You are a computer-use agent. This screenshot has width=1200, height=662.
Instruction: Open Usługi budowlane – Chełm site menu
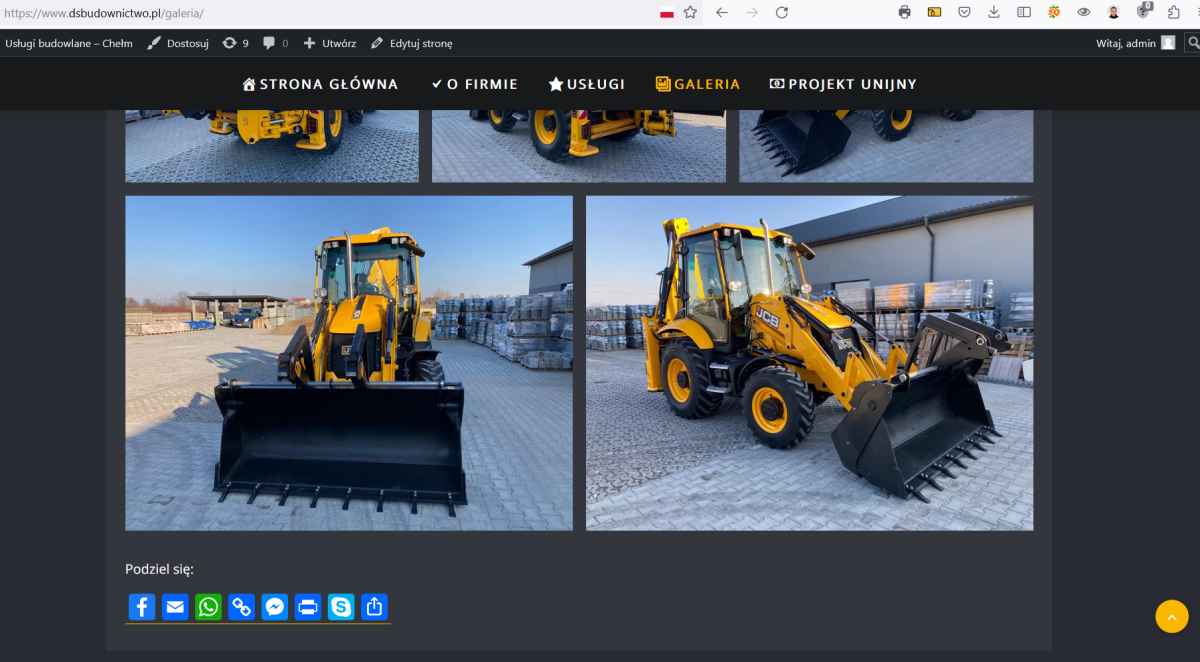click(x=69, y=43)
